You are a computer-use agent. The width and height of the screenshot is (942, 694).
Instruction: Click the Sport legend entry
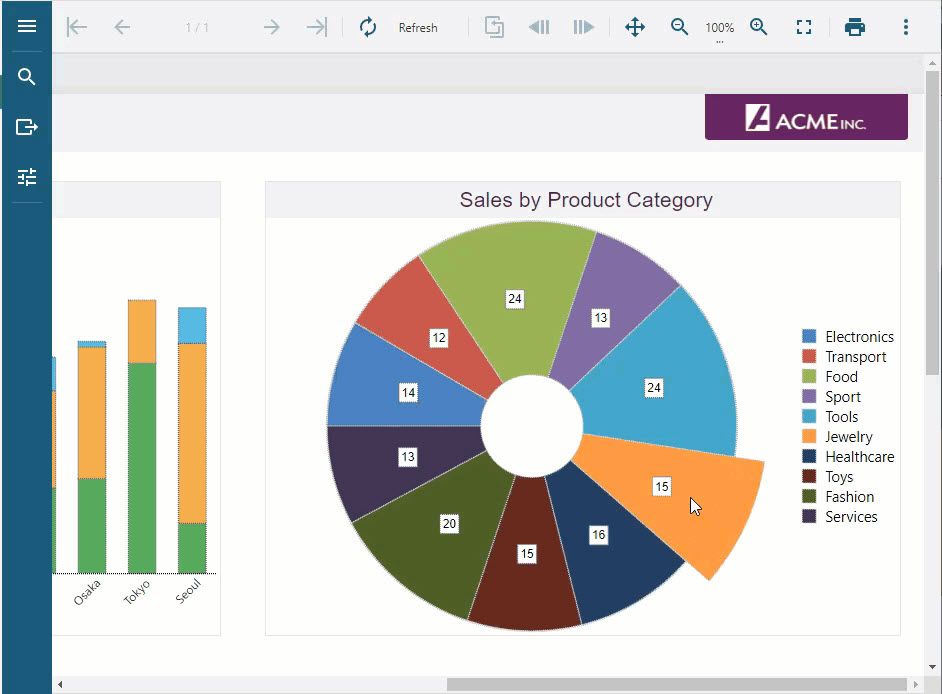point(831,397)
